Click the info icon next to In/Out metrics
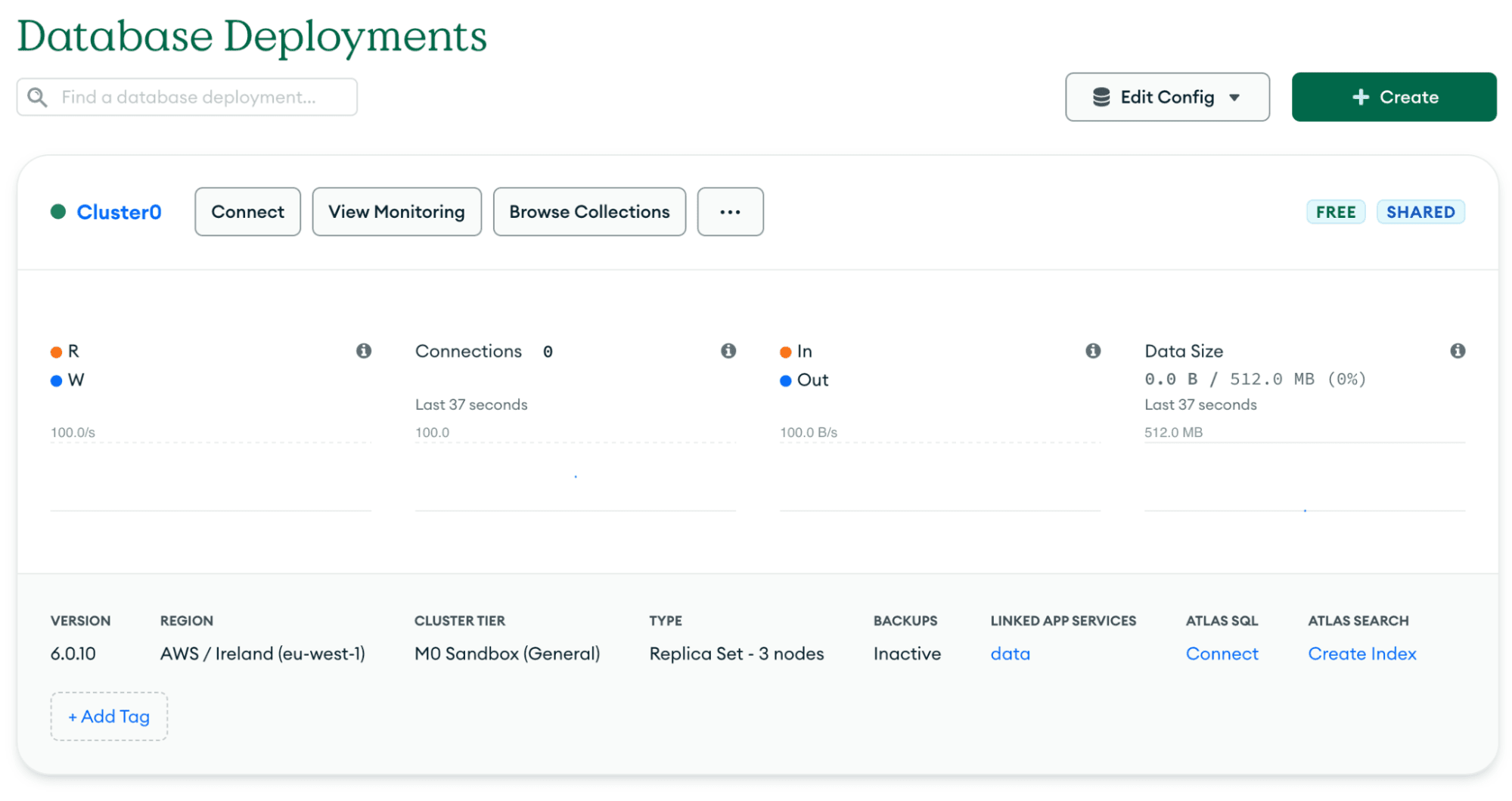The image size is (1512, 801). point(1092,351)
